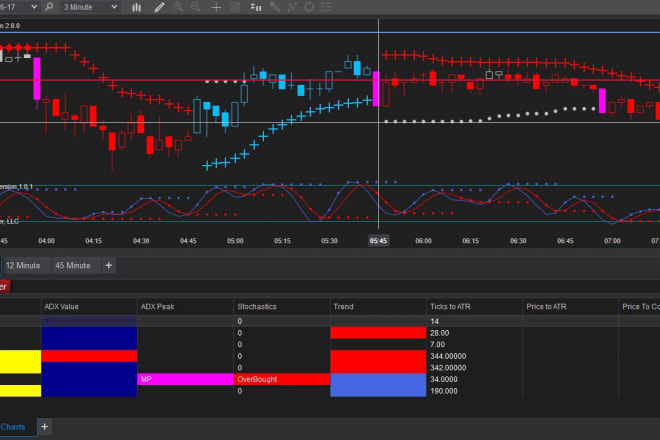Click the red Trend cell in 28.00 row
This screenshot has width=660, height=440.
tap(378, 333)
